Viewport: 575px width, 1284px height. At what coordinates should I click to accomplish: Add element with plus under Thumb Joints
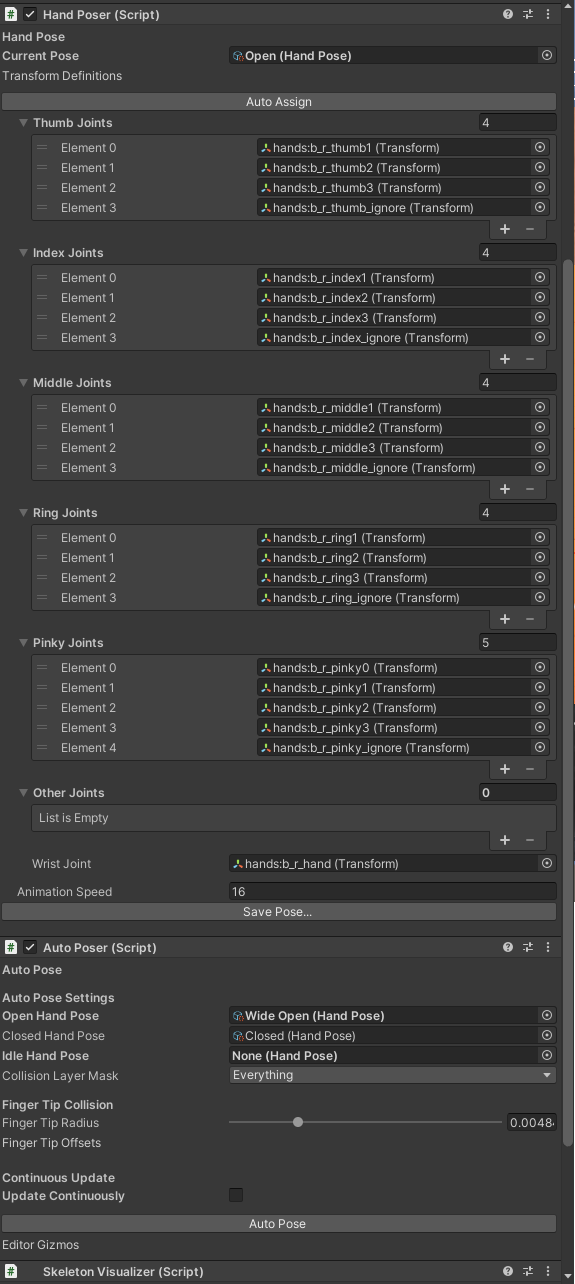coord(505,229)
